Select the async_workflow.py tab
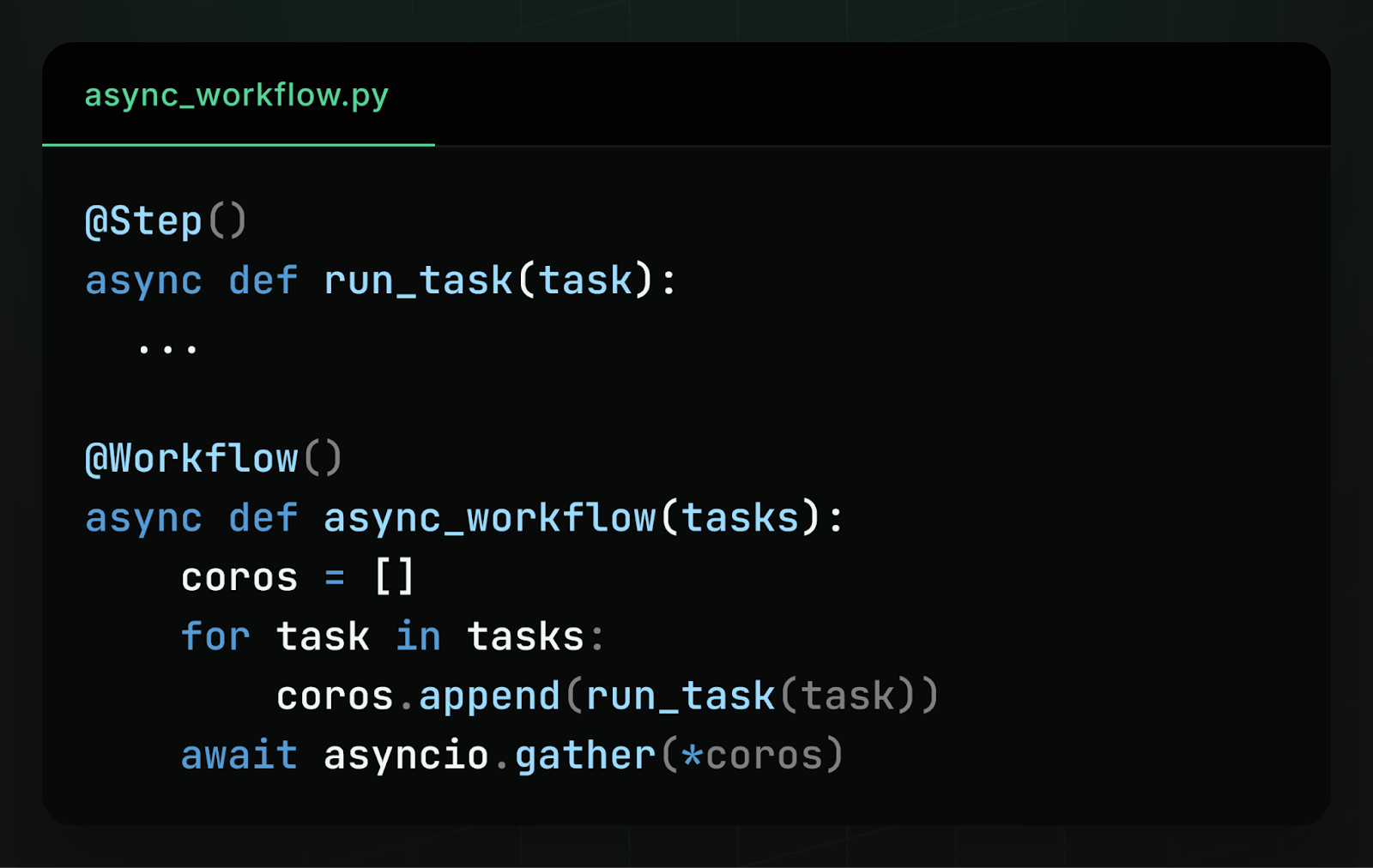The width and height of the screenshot is (1373, 868). coord(237,96)
